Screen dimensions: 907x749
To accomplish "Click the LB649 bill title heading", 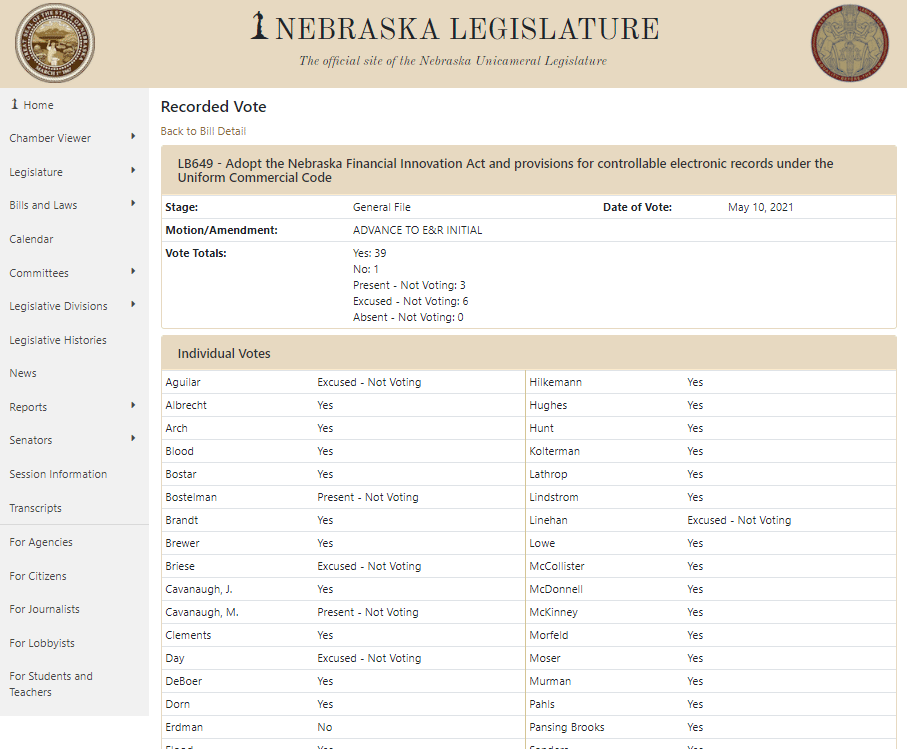I will (x=505, y=171).
